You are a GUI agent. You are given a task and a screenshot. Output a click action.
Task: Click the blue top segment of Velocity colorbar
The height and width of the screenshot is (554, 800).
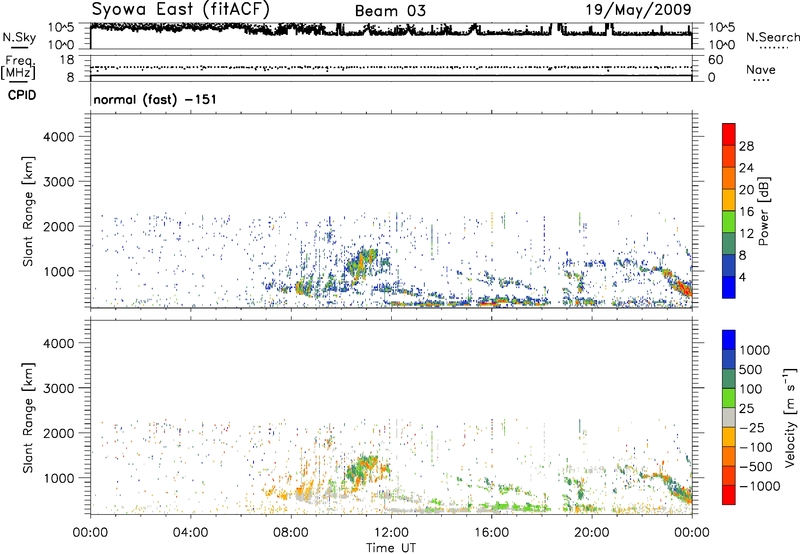tap(729, 340)
